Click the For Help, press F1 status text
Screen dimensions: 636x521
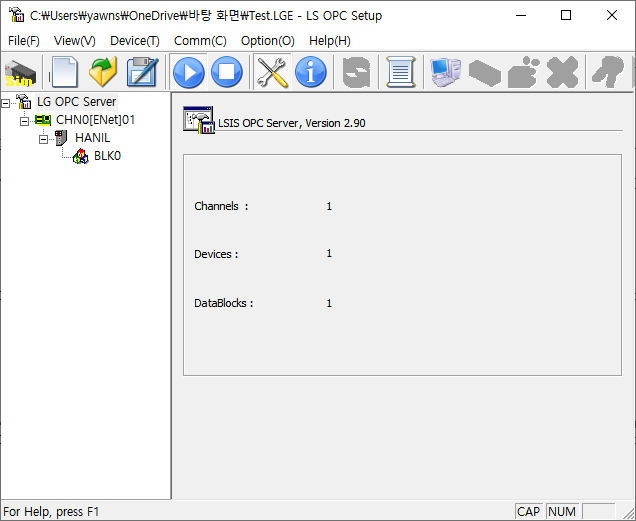click(51, 512)
